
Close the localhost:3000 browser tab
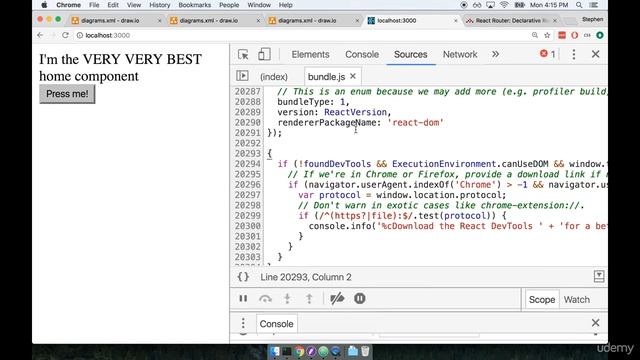(456, 20)
